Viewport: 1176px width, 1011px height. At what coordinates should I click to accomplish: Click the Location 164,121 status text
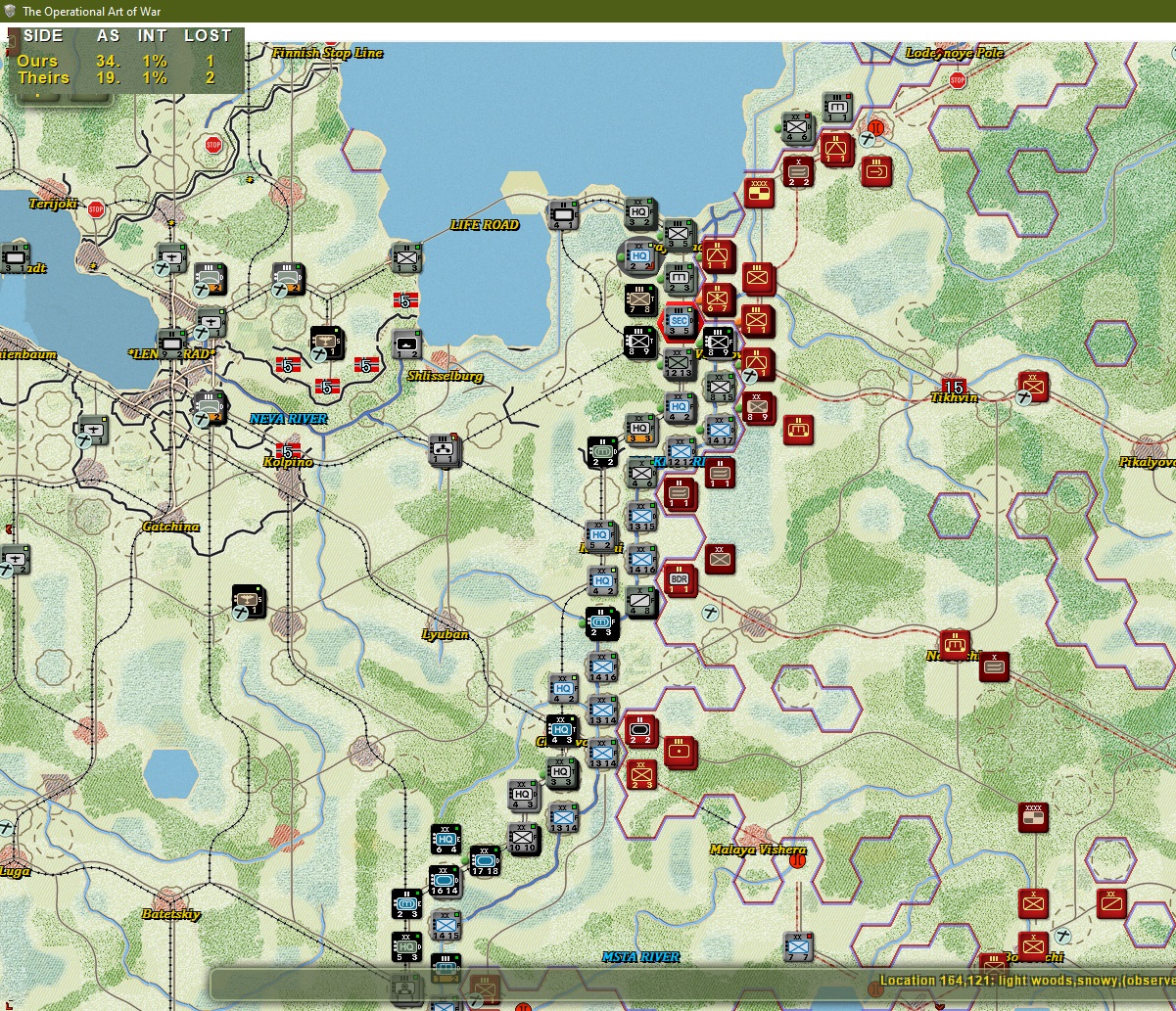pos(1026,980)
